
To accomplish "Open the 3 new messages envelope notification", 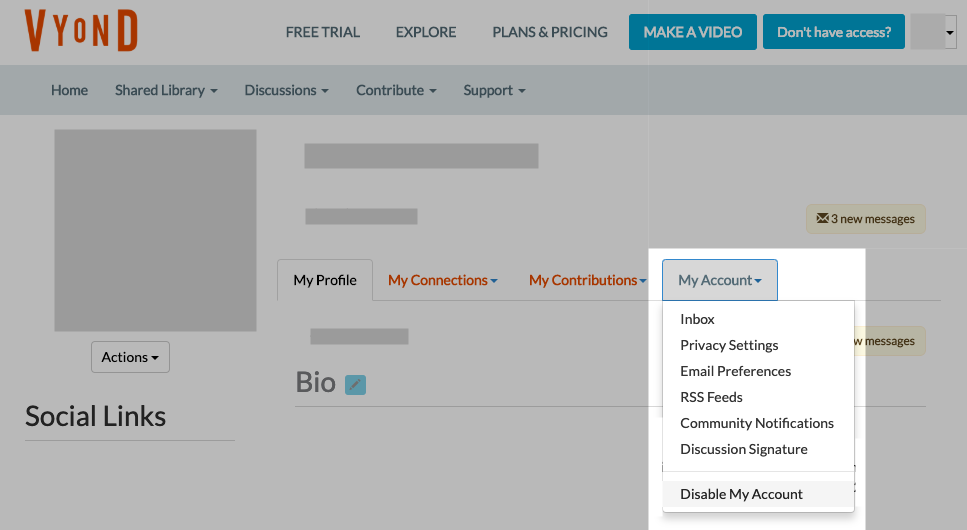I will (866, 219).
